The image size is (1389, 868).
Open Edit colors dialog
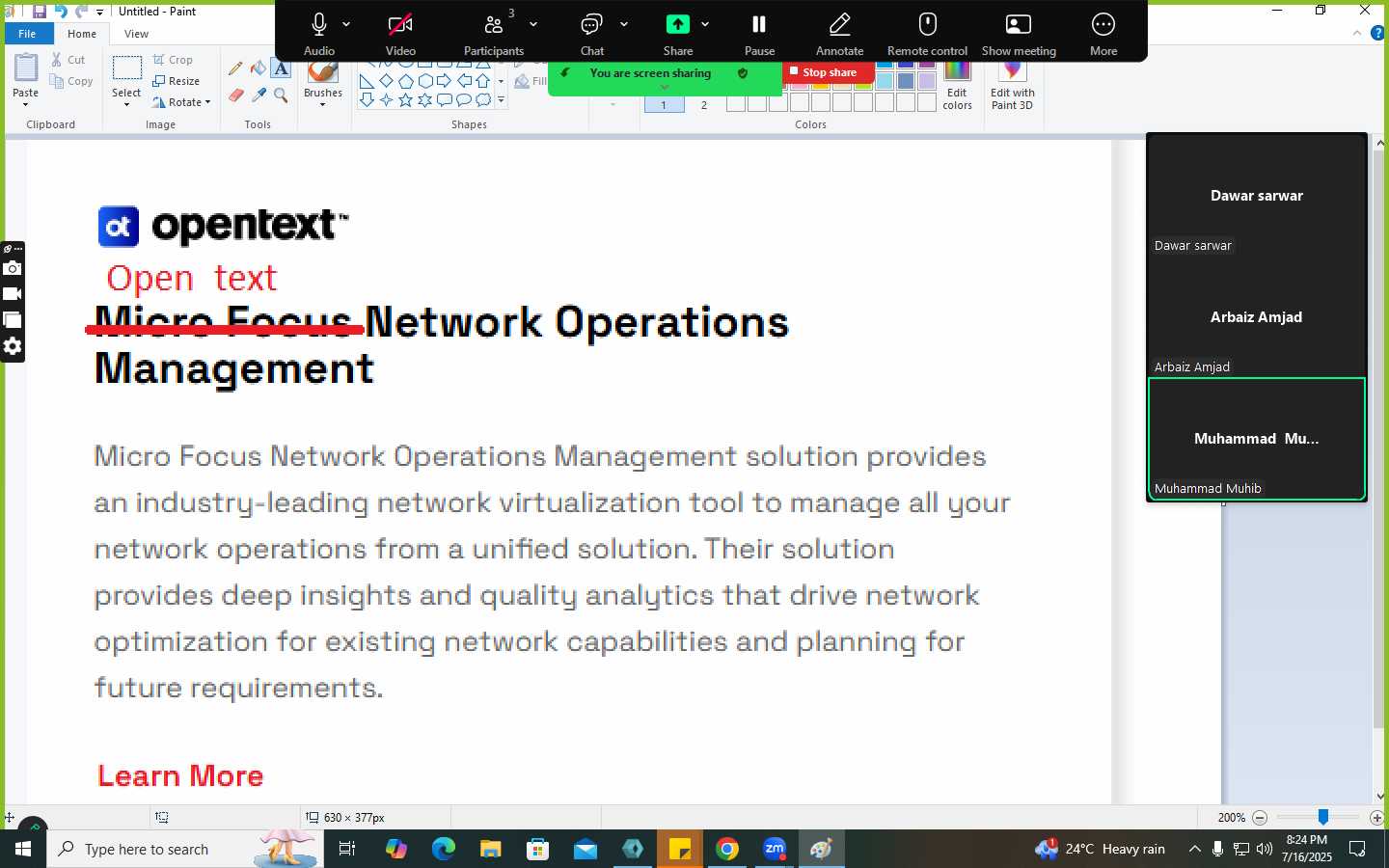click(957, 86)
